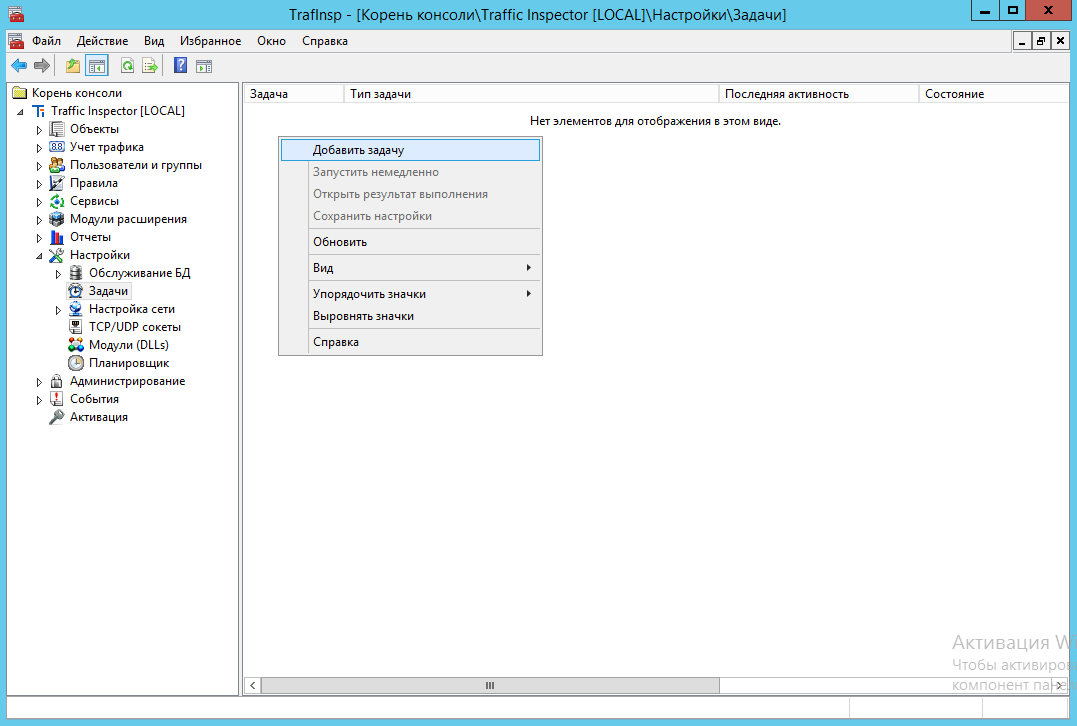
Task: Open Упорядочить значки submenu
Action: [x=410, y=294]
